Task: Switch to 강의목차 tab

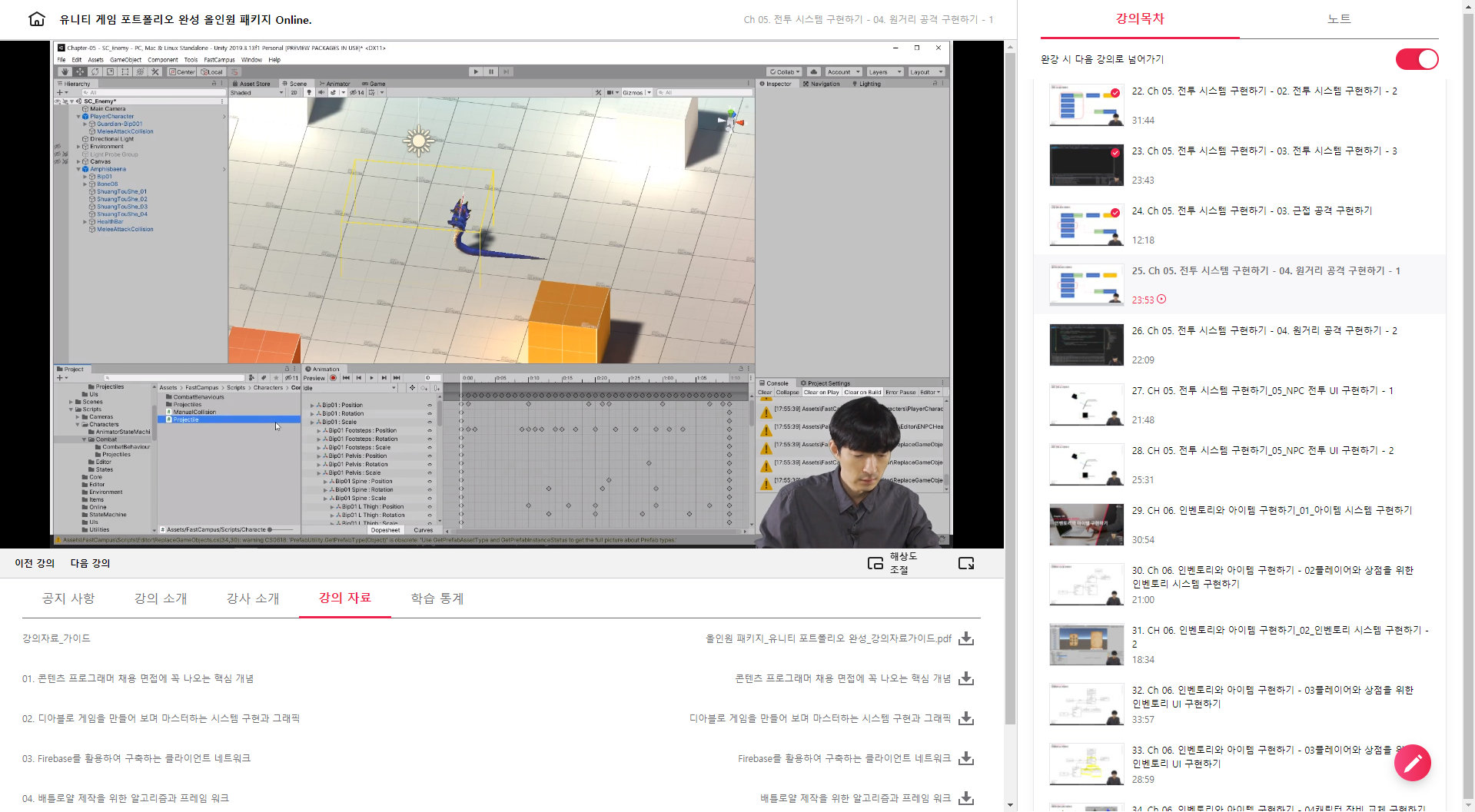Action: (x=1140, y=19)
